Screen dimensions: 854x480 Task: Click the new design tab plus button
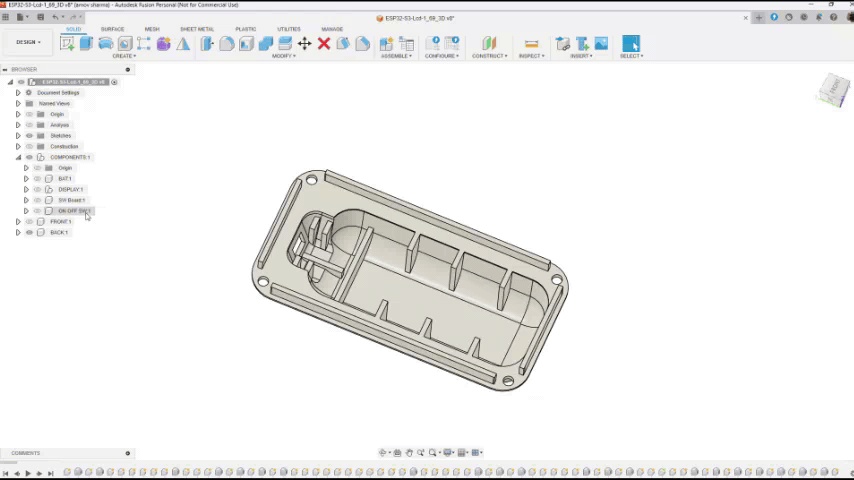coord(759,17)
